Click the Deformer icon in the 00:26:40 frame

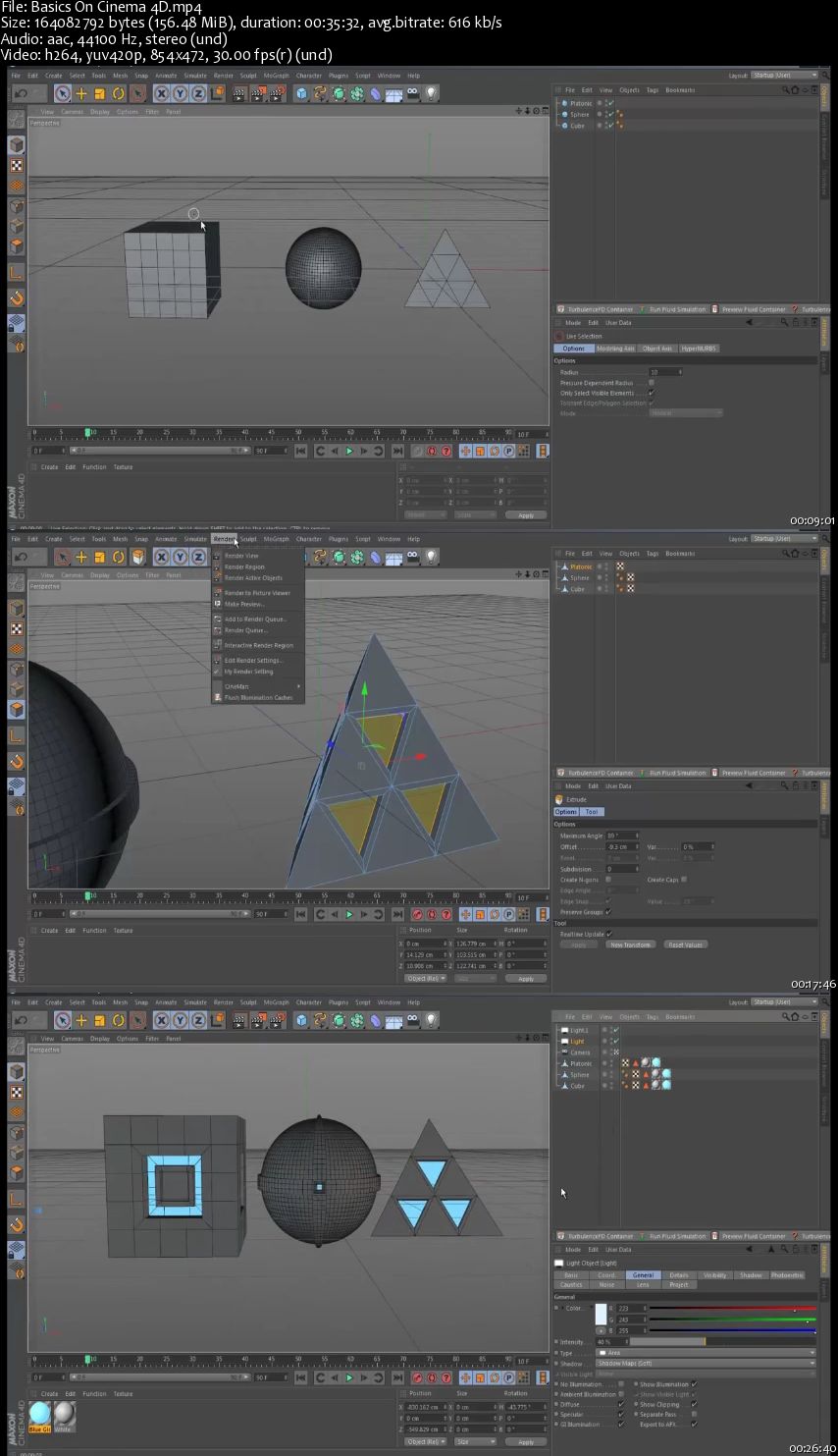375,1020
